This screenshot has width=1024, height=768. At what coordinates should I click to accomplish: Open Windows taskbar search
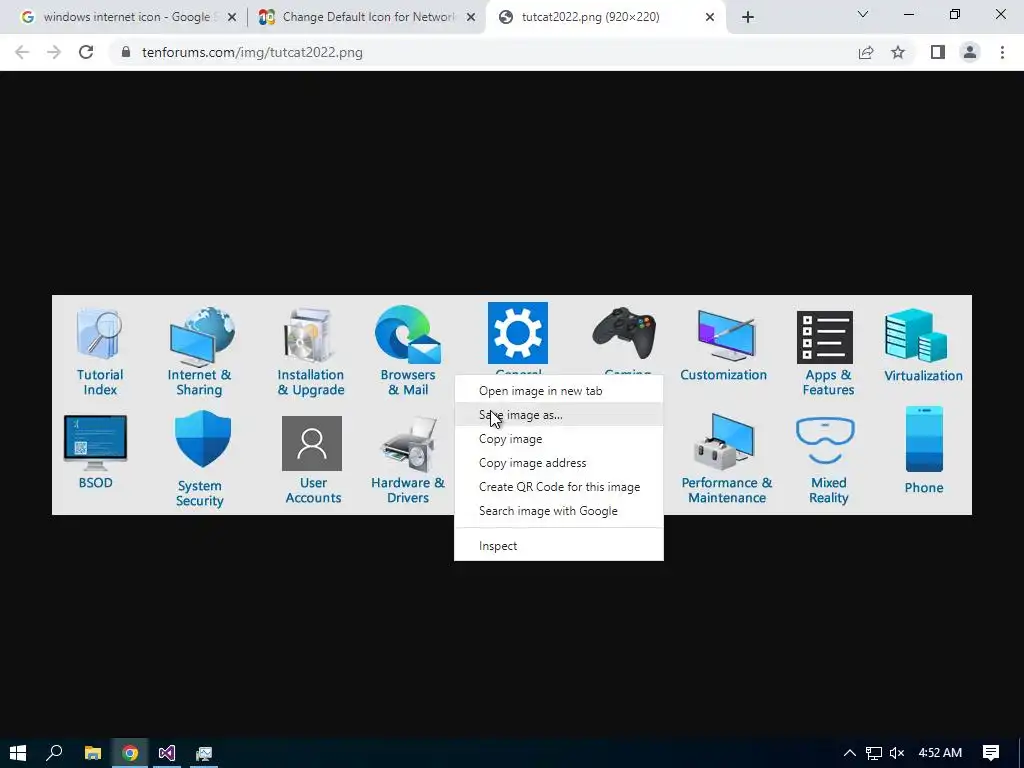coord(54,753)
